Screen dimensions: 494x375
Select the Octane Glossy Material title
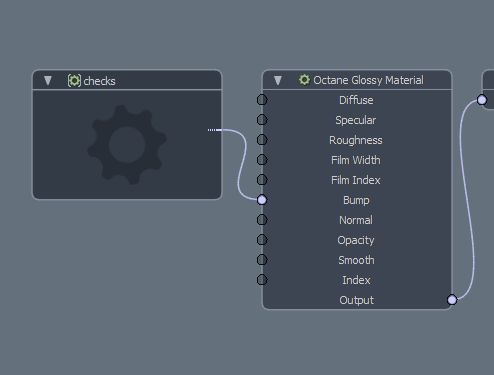click(x=368, y=80)
